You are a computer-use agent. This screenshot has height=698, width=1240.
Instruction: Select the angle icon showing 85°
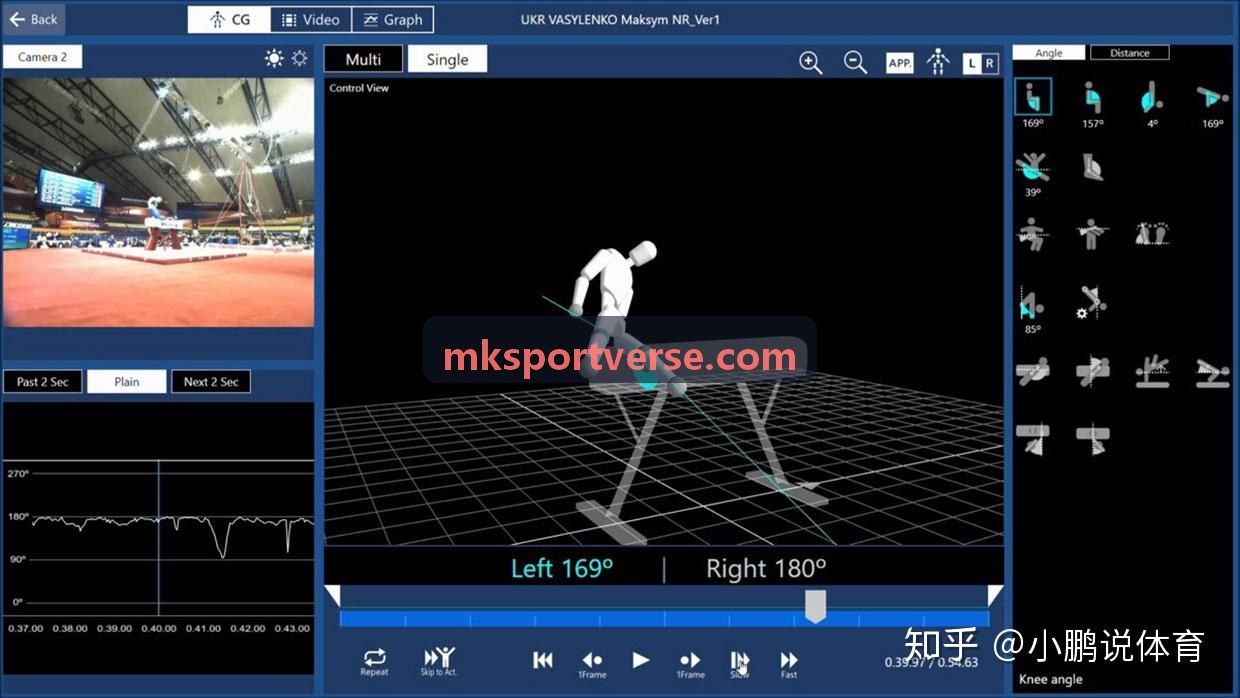pos(1033,303)
